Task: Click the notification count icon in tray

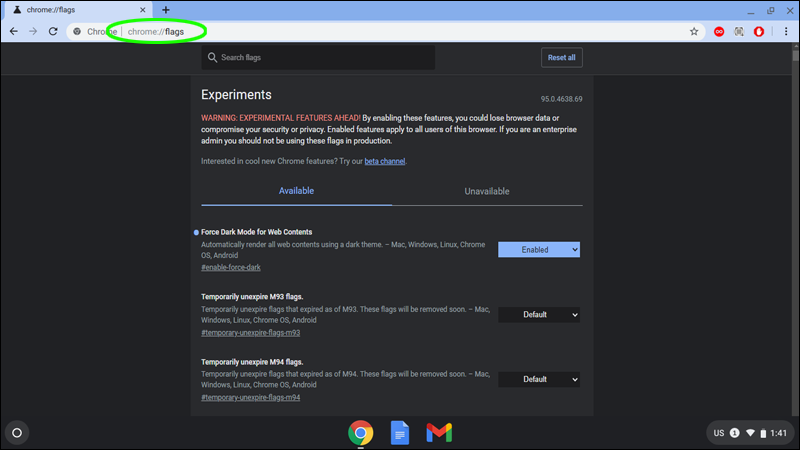Action: click(735, 433)
